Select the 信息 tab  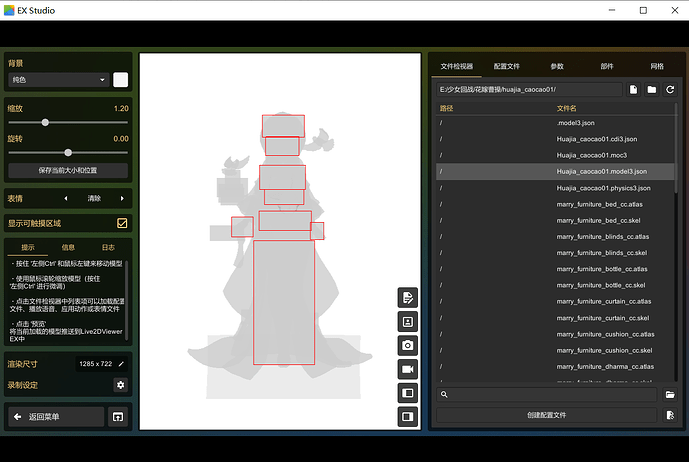(68, 247)
